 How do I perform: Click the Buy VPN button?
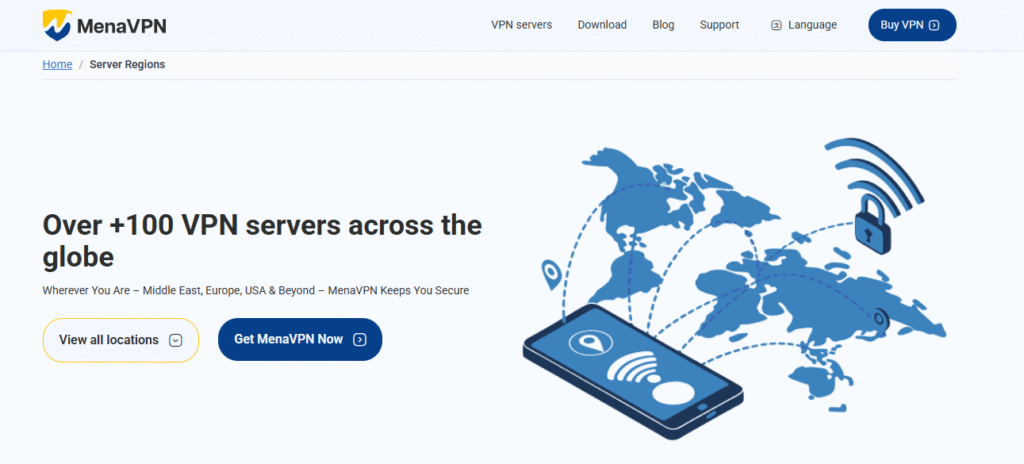(x=912, y=25)
